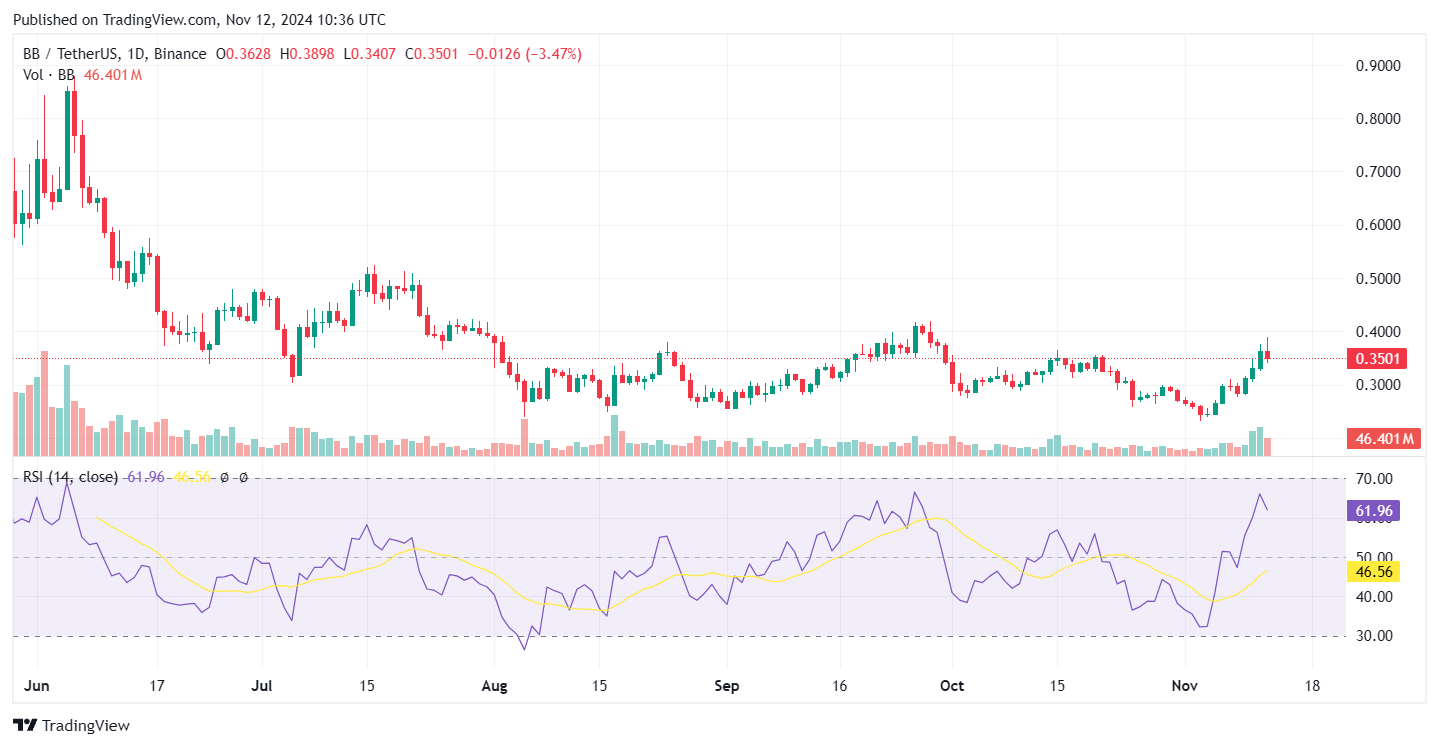Screen dimensions: 1439x747
Task: Click the red 46.401M volume axis tag
Action: pyautogui.click(x=1384, y=438)
